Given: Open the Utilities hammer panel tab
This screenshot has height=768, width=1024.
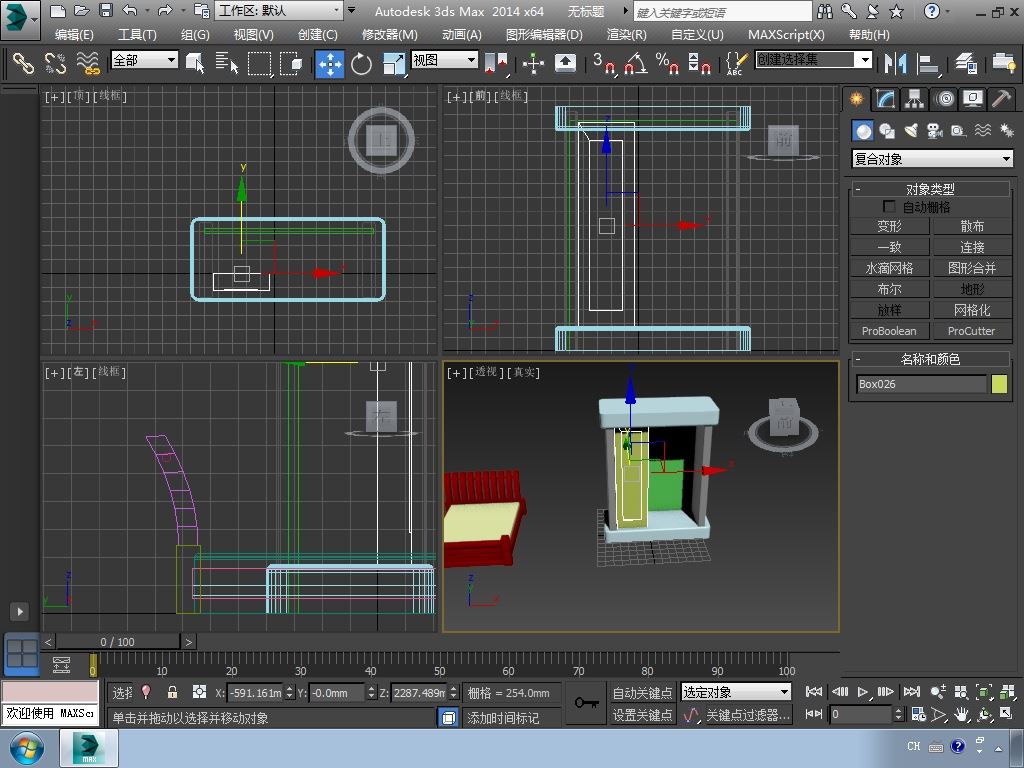Looking at the screenshot, I should 1001,99.
